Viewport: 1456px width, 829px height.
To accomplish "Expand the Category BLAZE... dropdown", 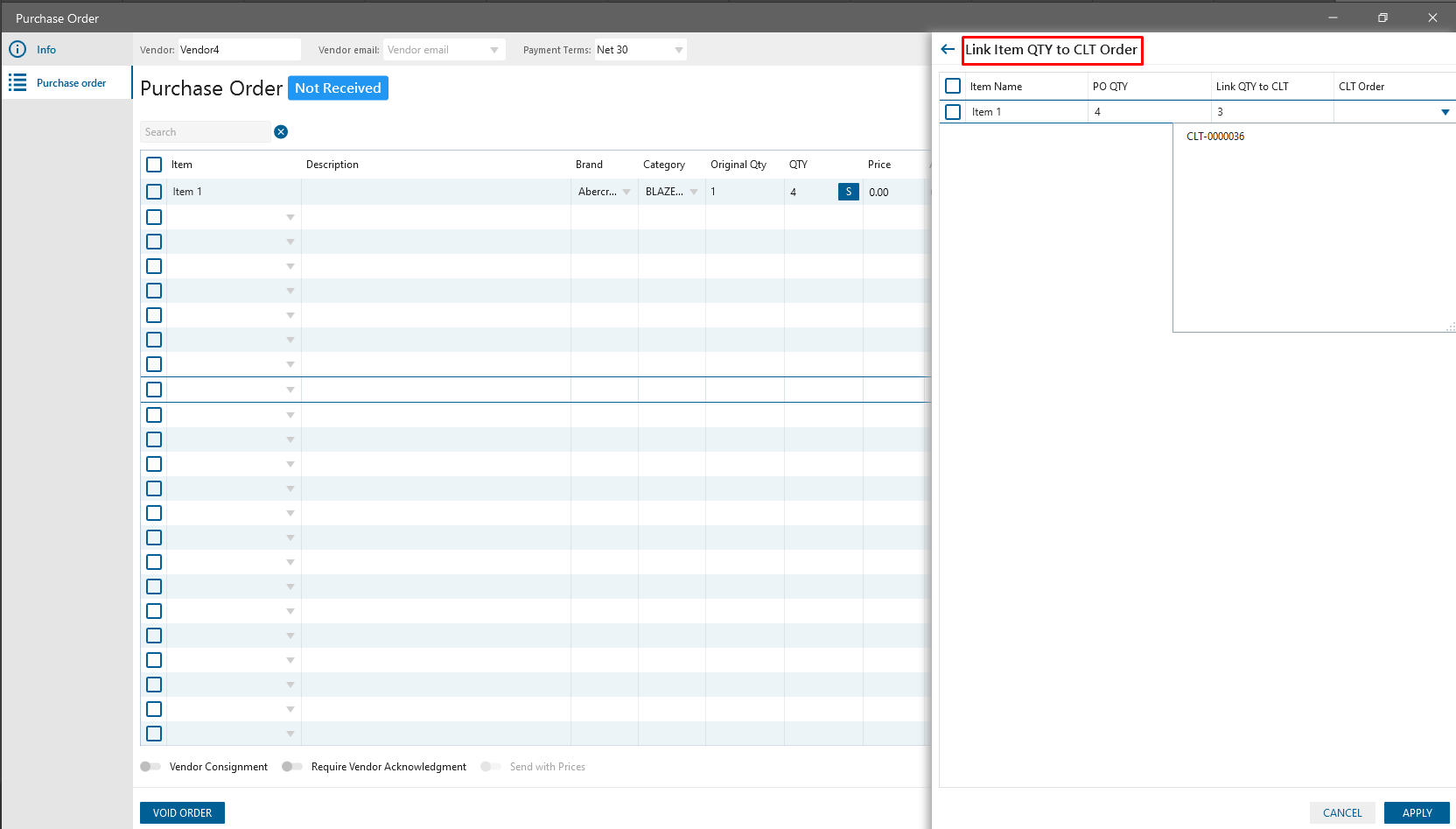I will [694, 192].
